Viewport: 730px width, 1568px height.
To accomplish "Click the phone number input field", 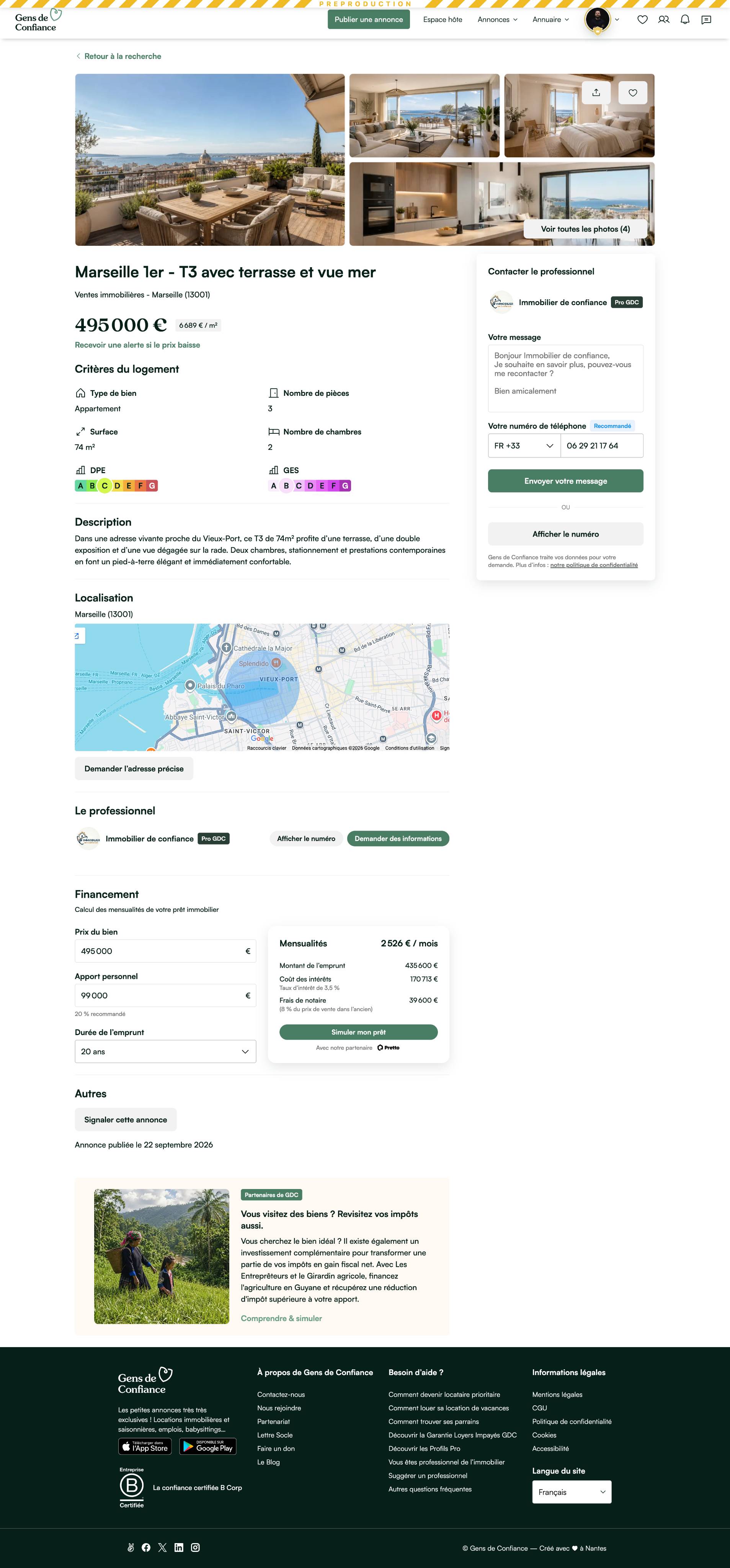I will [x=601, y=446].
